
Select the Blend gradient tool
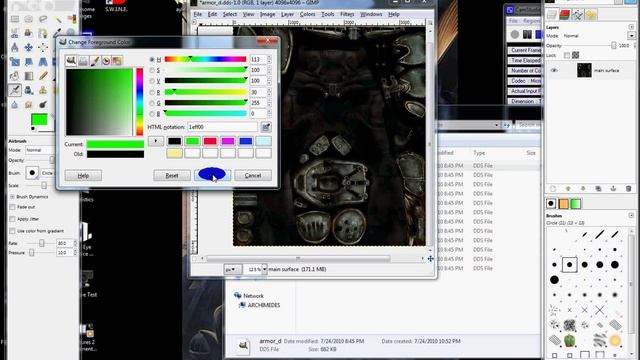click(29, 76)
